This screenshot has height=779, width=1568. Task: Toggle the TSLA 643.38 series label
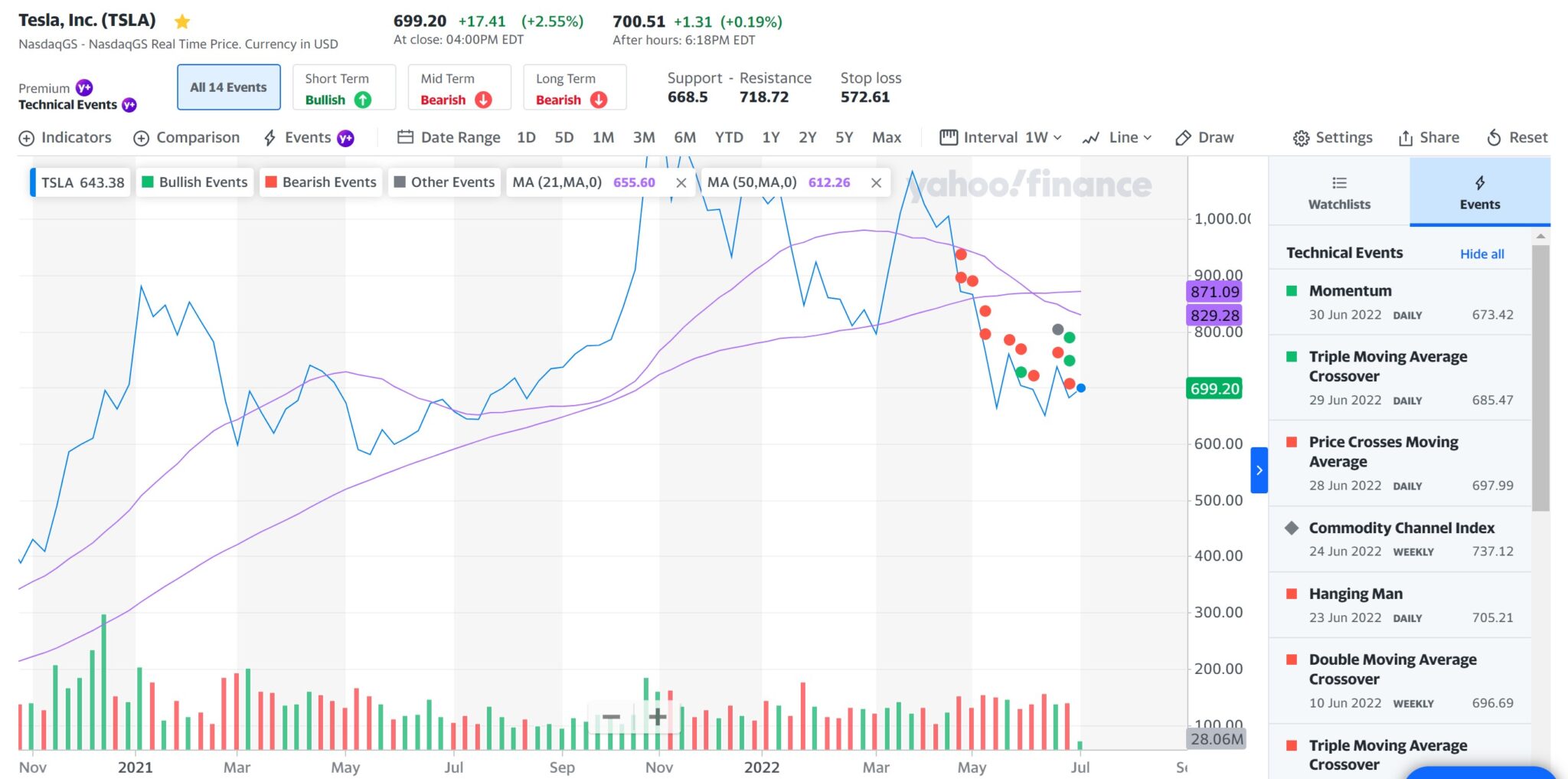click(x=80, y=182)
